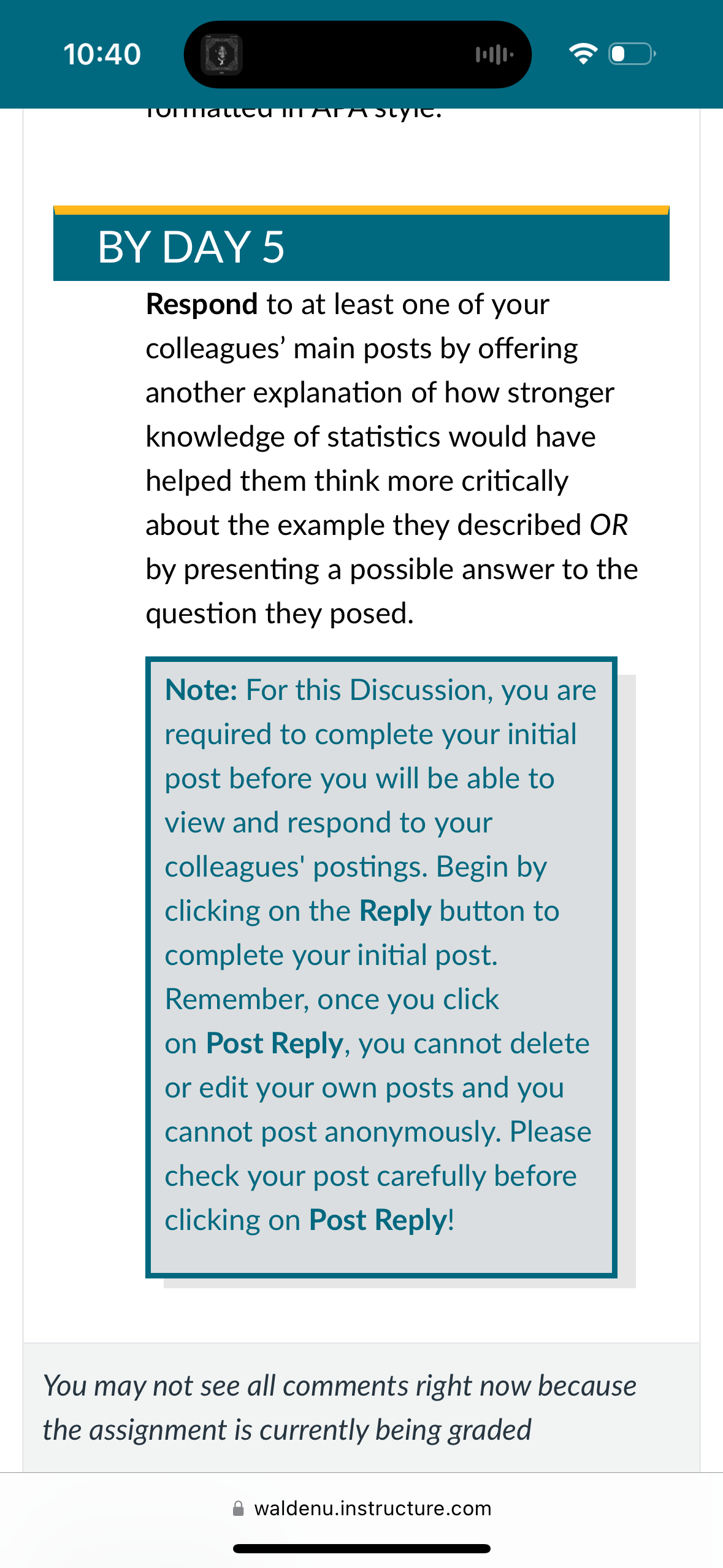Tap the yellow stripe above BY DAY 5
Viewport: 723px width, 1568px height.
click(x=361, y=210)
